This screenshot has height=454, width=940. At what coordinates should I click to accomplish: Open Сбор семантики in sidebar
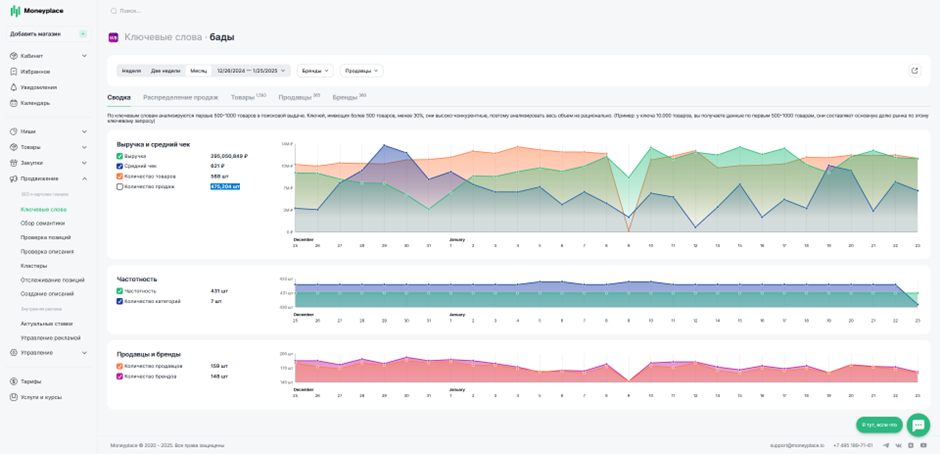[43, 223]
